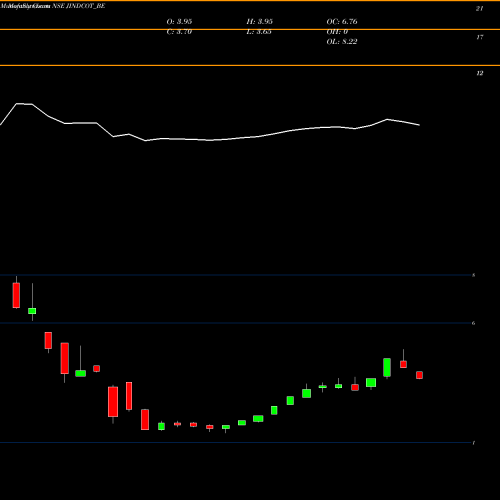
Task: Click the final red candlestick on chart
Action: pyautogui.click(x=419, y=375)
